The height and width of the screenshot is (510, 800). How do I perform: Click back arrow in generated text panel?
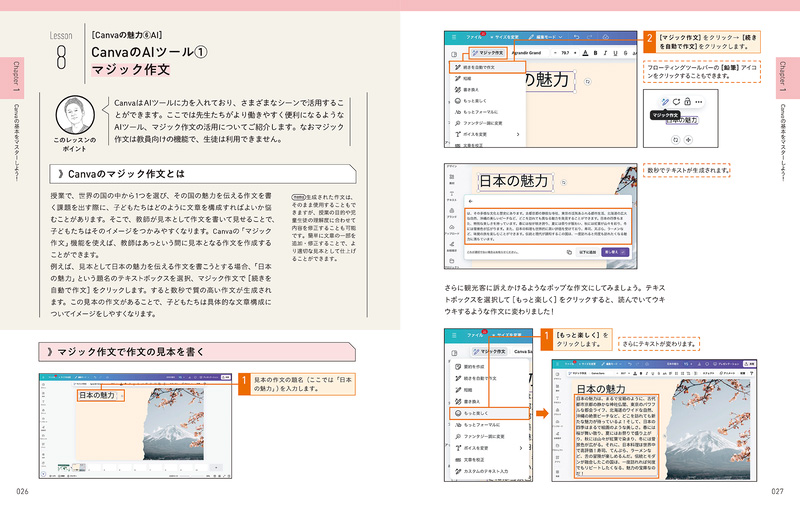click(470, 201)
